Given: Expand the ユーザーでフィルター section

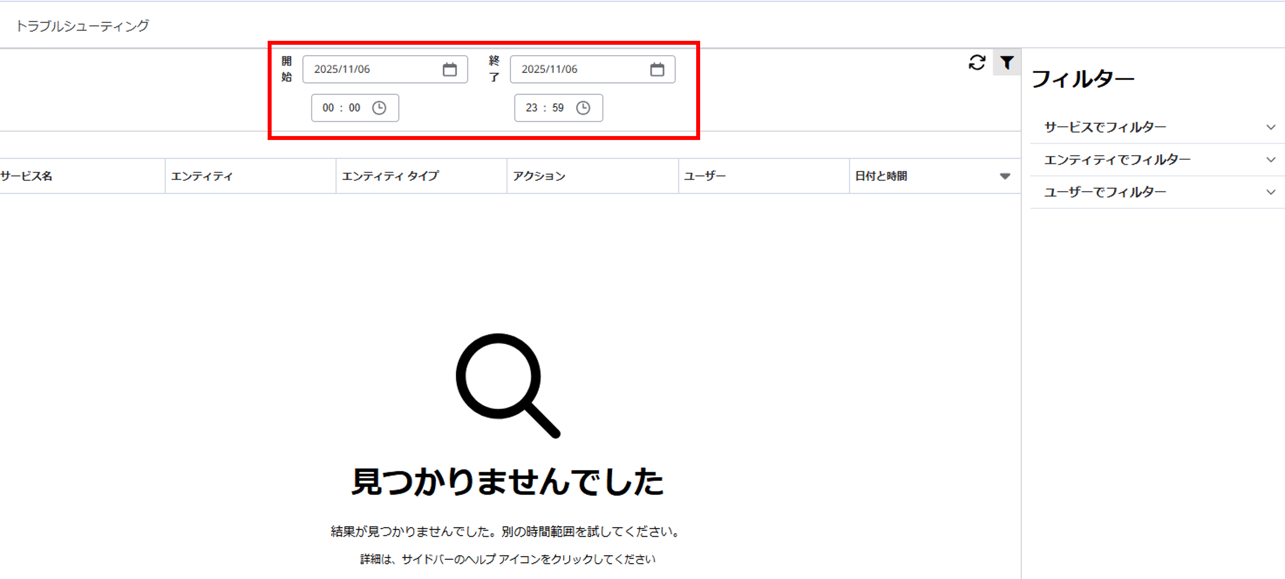Looking at the screenshot, I should (x=1270, y=192).
